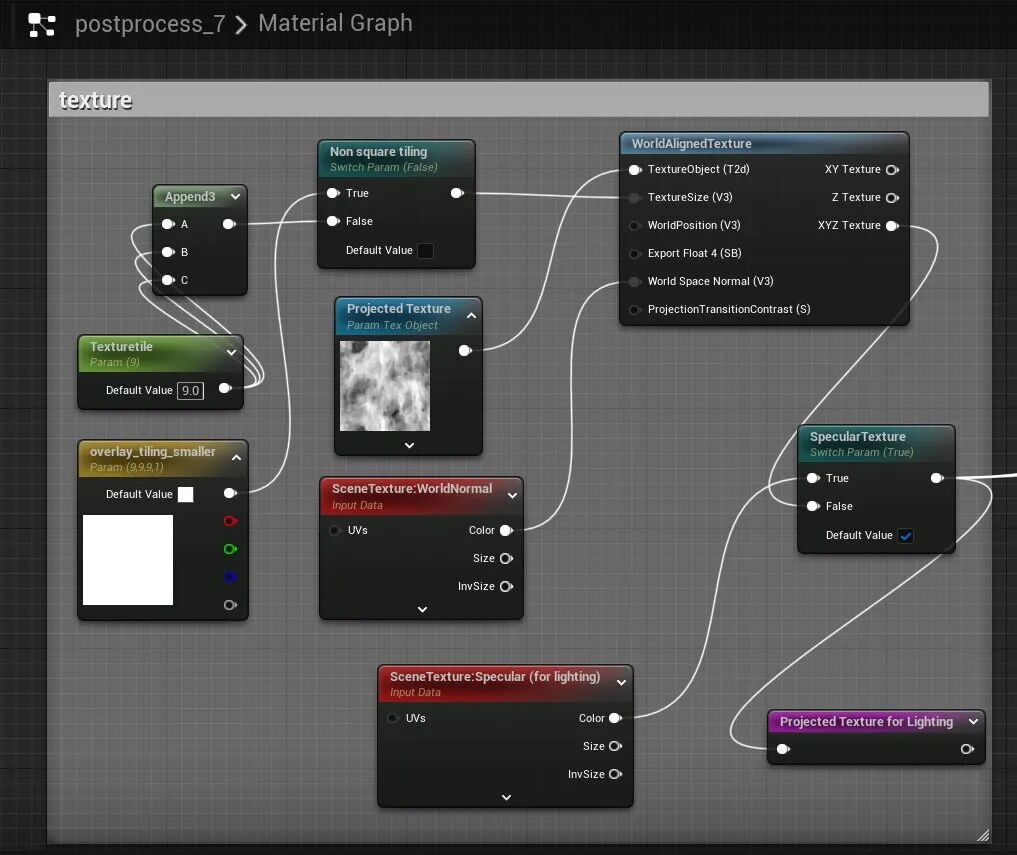Toggle Non square tiling Default Value checkbox
Image resolution: width=1017 pixels, height=855 pixels.
(425, 250)
